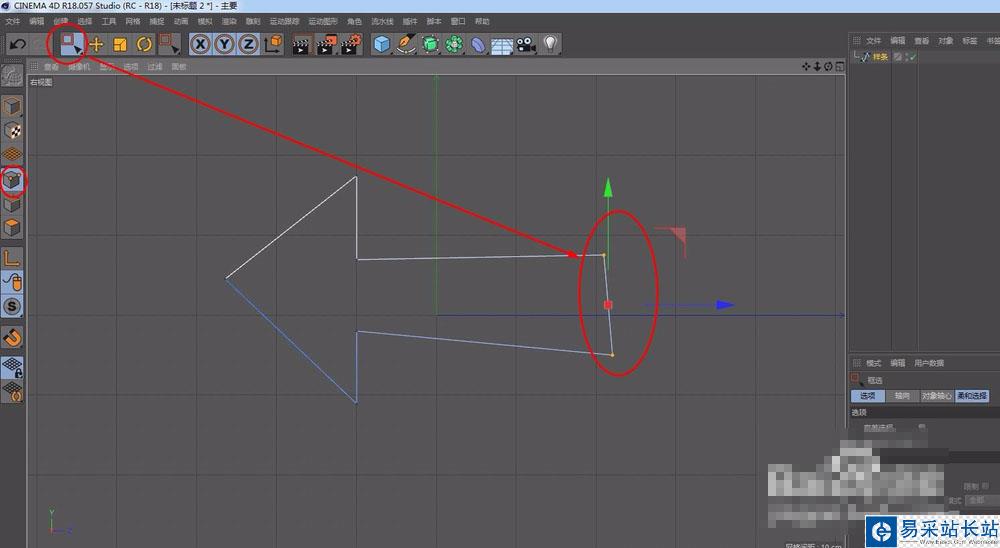
Task: Click the viewport zoom navigation icon
Action: coord(817,66)
